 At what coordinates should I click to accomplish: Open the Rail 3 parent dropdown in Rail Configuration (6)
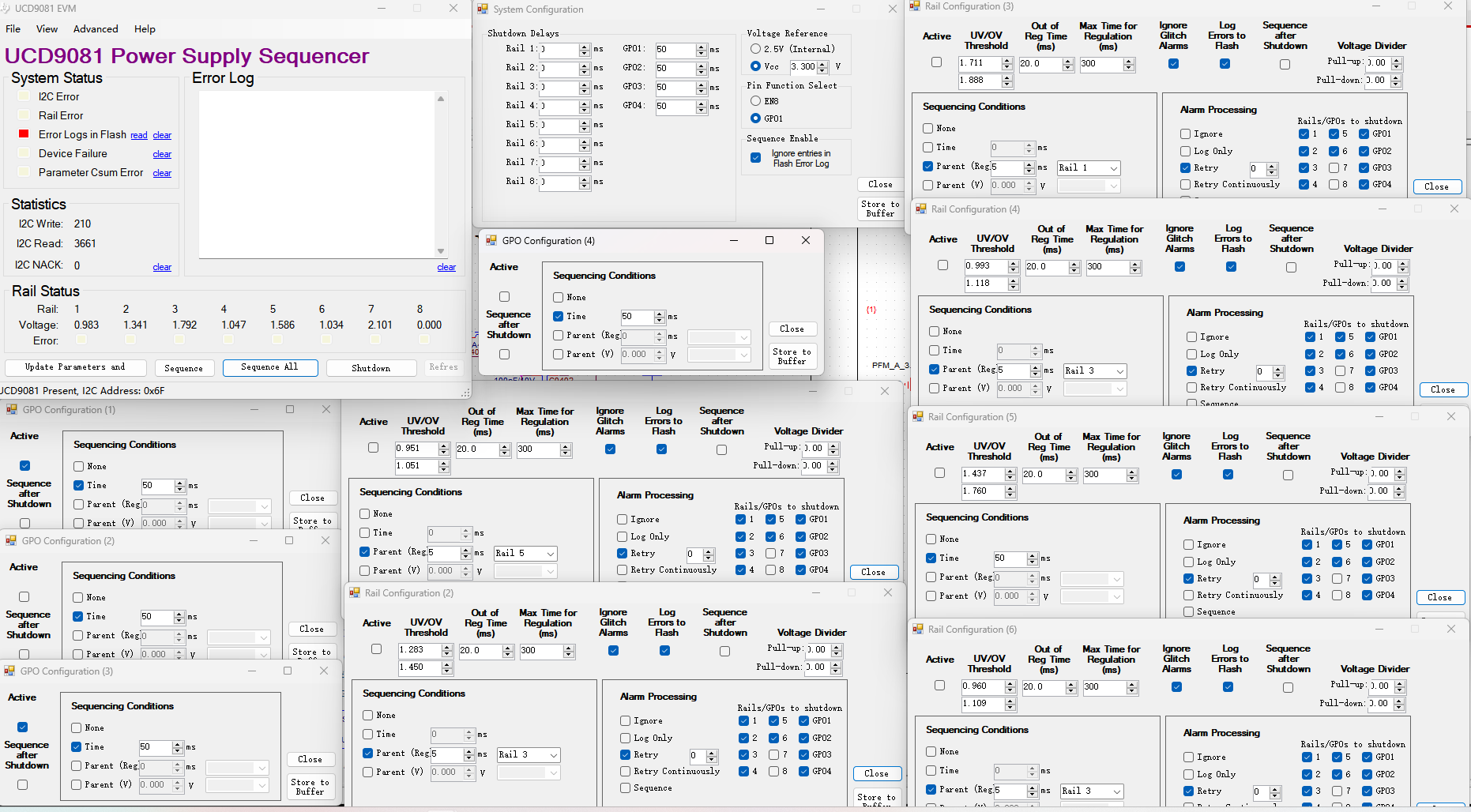coord(1093,791)
